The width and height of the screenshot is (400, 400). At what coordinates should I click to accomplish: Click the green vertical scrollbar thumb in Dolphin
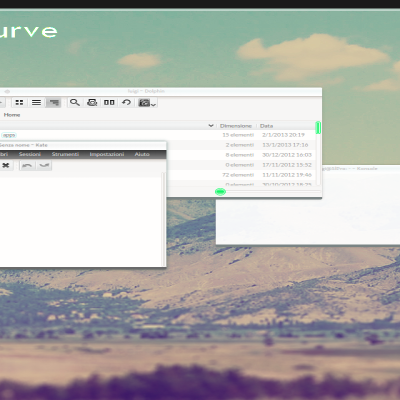point(318,128)
